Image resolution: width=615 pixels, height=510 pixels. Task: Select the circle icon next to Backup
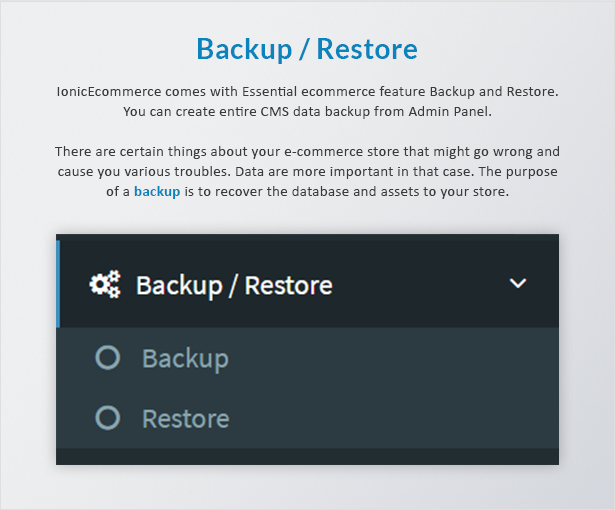(x=107, y=357)
